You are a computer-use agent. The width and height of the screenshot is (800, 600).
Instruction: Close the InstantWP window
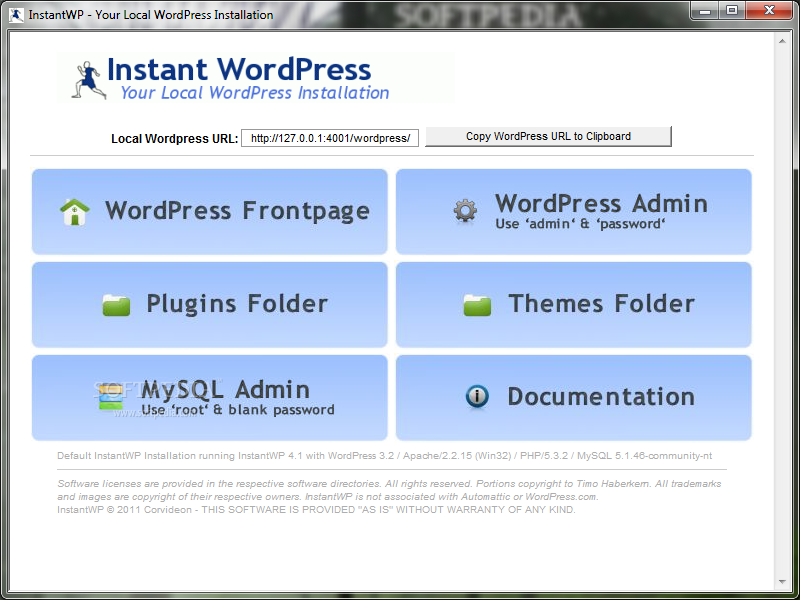769,10
